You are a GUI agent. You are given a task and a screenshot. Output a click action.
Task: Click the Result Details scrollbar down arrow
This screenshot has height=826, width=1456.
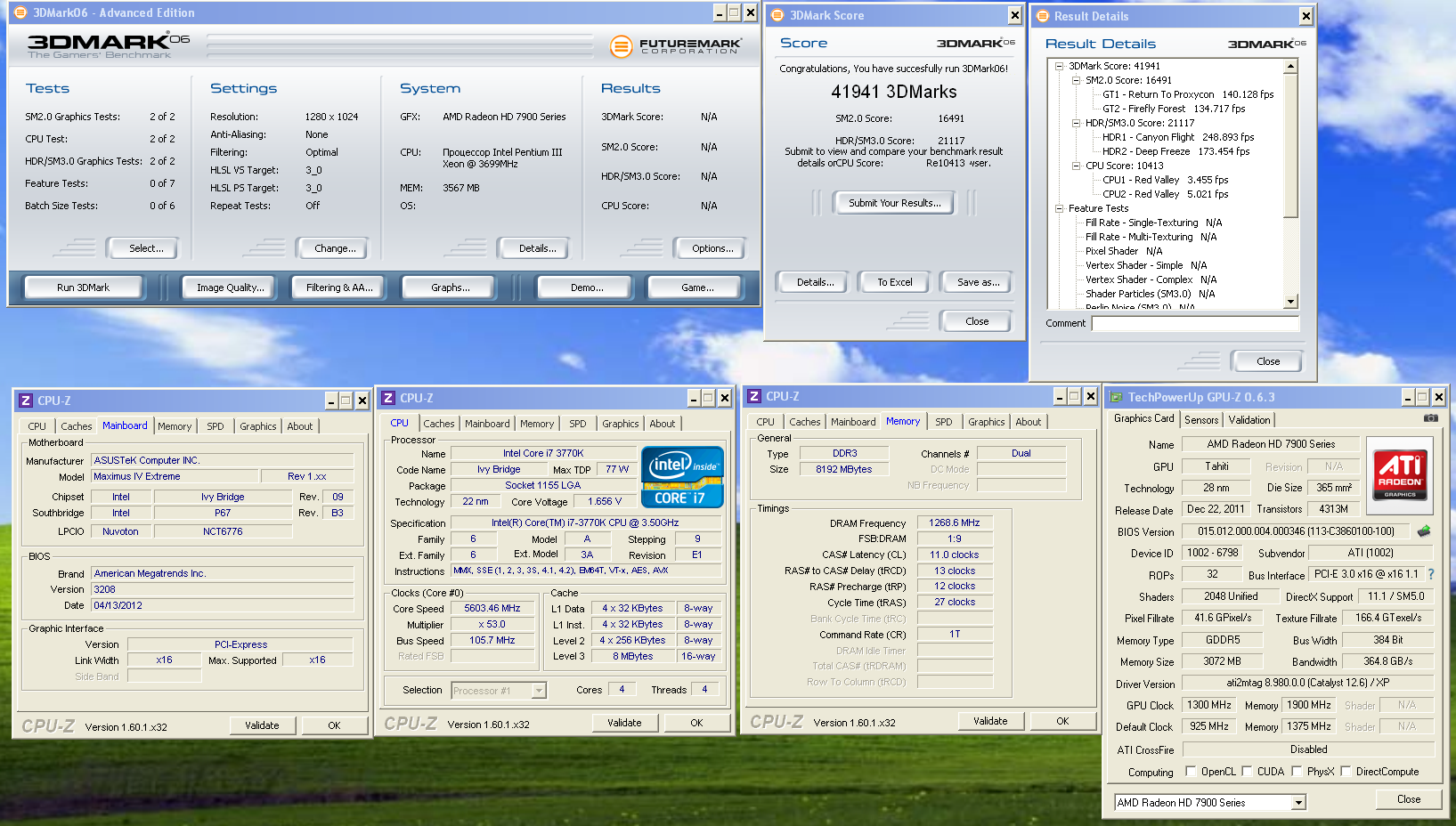tap(1291, 302)
